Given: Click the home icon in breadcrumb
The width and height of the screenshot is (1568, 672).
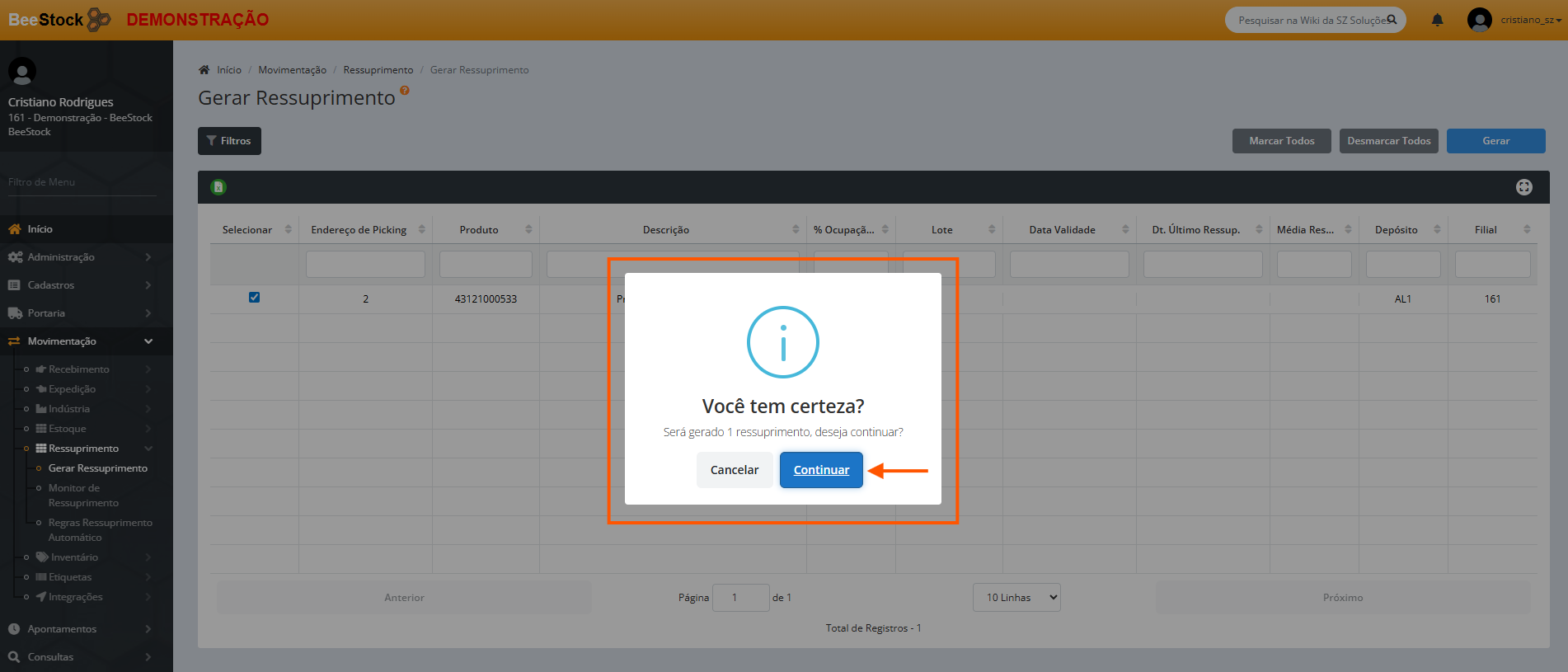Looking at the screenshot, I should tap(204, 70).
